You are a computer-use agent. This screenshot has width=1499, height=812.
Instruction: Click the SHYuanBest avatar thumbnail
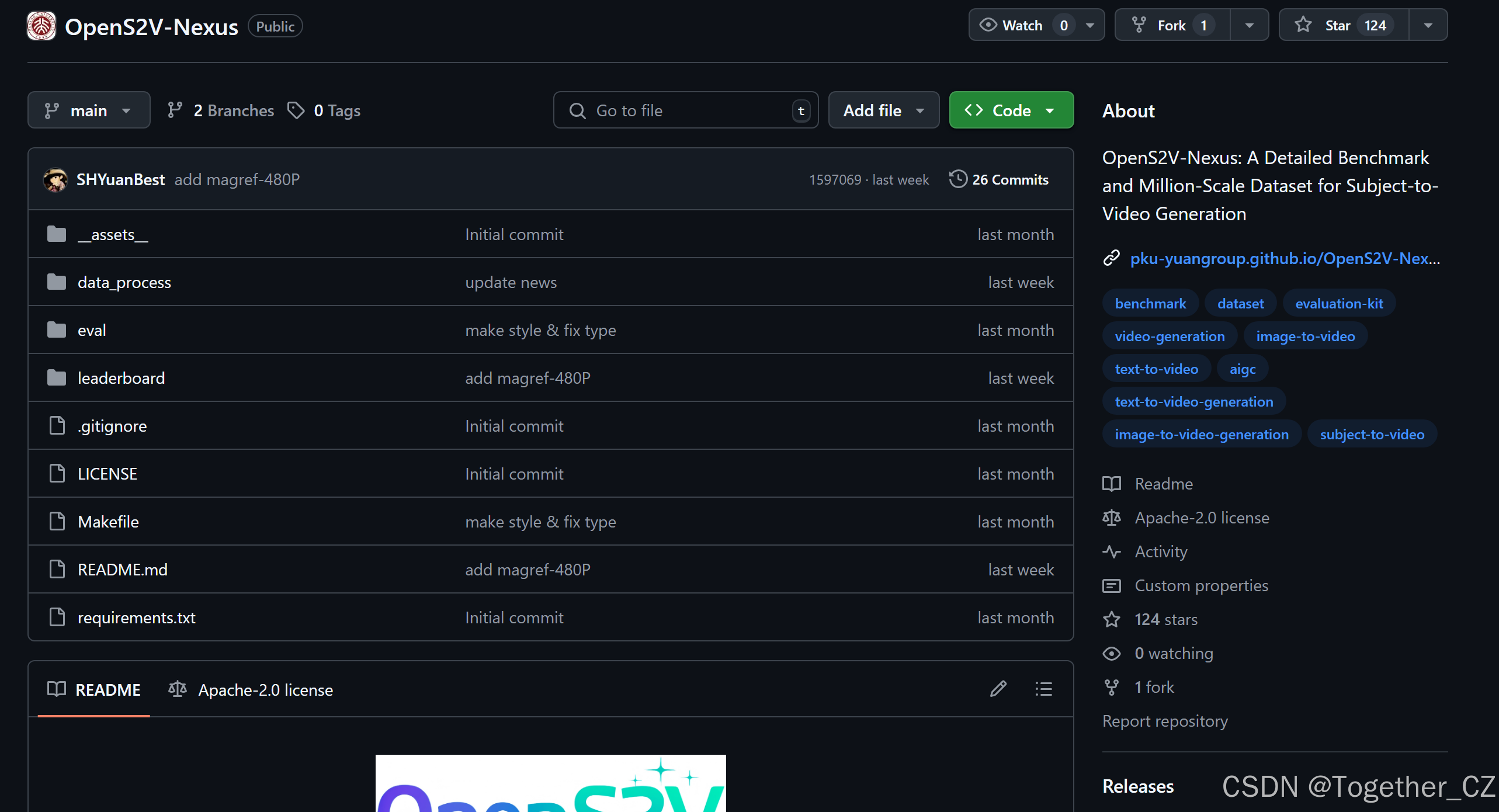pyautogui.click(x=55, y=179)
